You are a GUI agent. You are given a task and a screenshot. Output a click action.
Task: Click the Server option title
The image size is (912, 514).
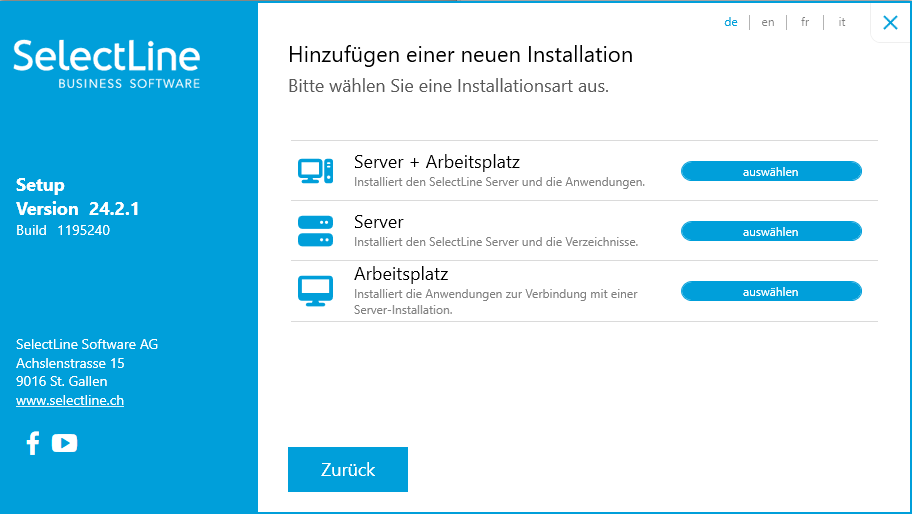click(379, 222)
